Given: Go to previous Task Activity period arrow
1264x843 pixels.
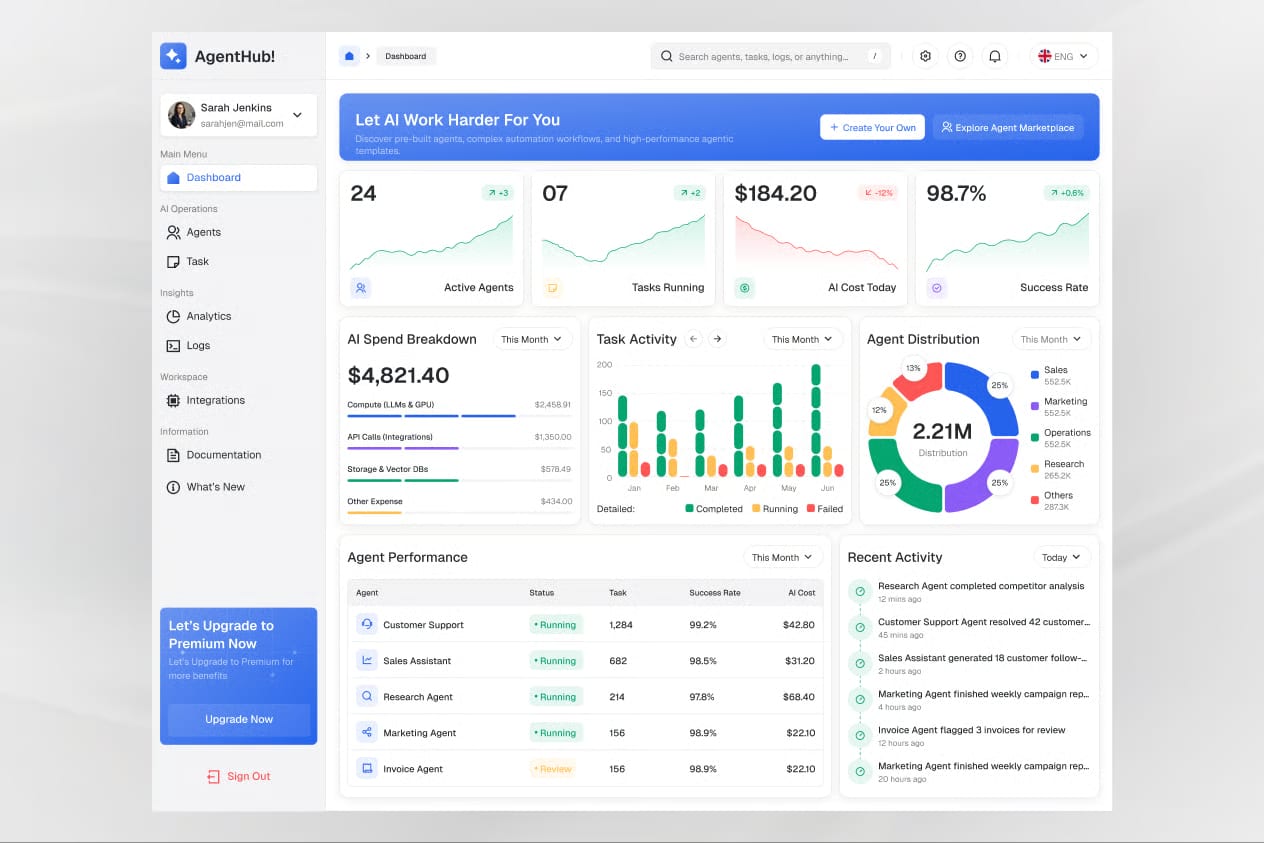Looking at the screenshot, I should click(x=694, y=339).
